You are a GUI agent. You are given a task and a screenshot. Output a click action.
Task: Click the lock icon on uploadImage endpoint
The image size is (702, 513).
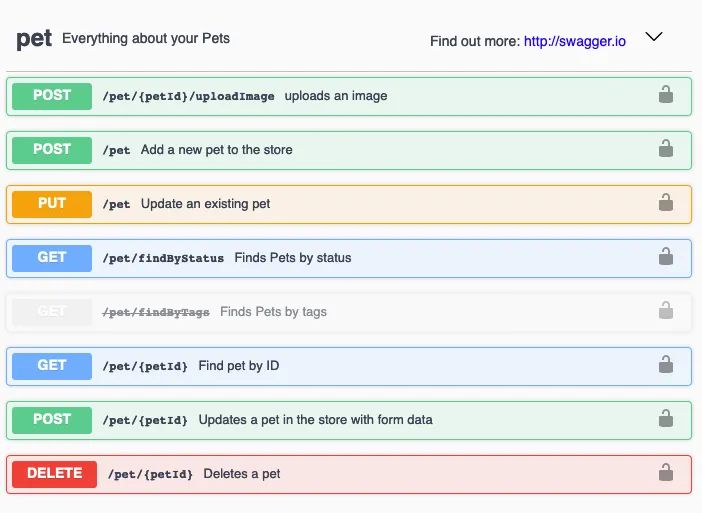[665, 95]
